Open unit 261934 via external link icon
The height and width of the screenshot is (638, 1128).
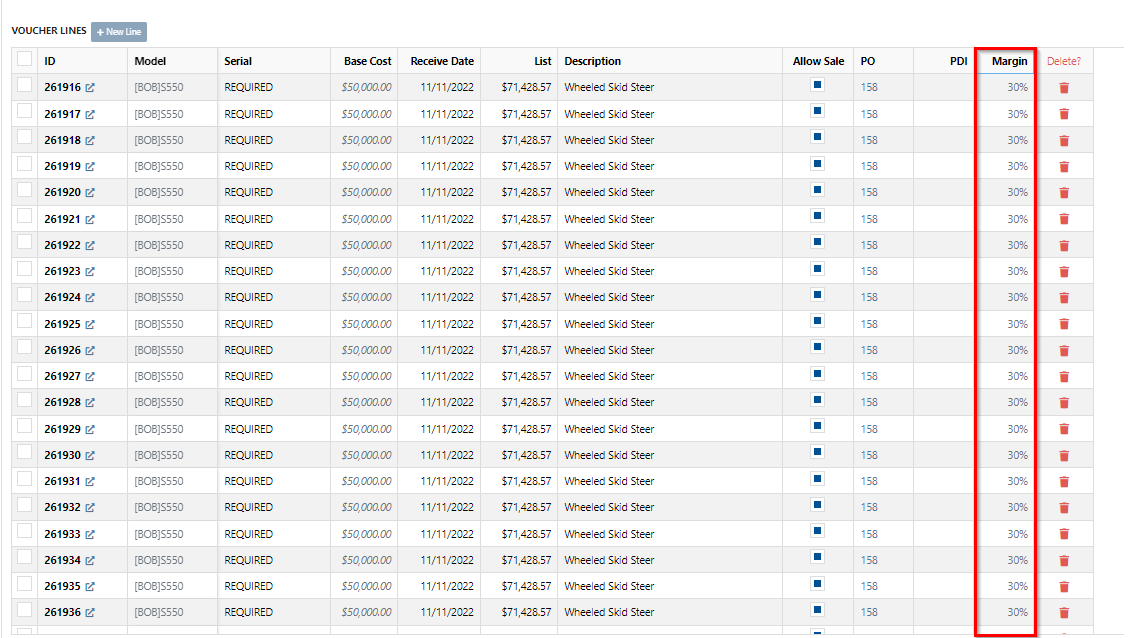click(x=90, y=560)
